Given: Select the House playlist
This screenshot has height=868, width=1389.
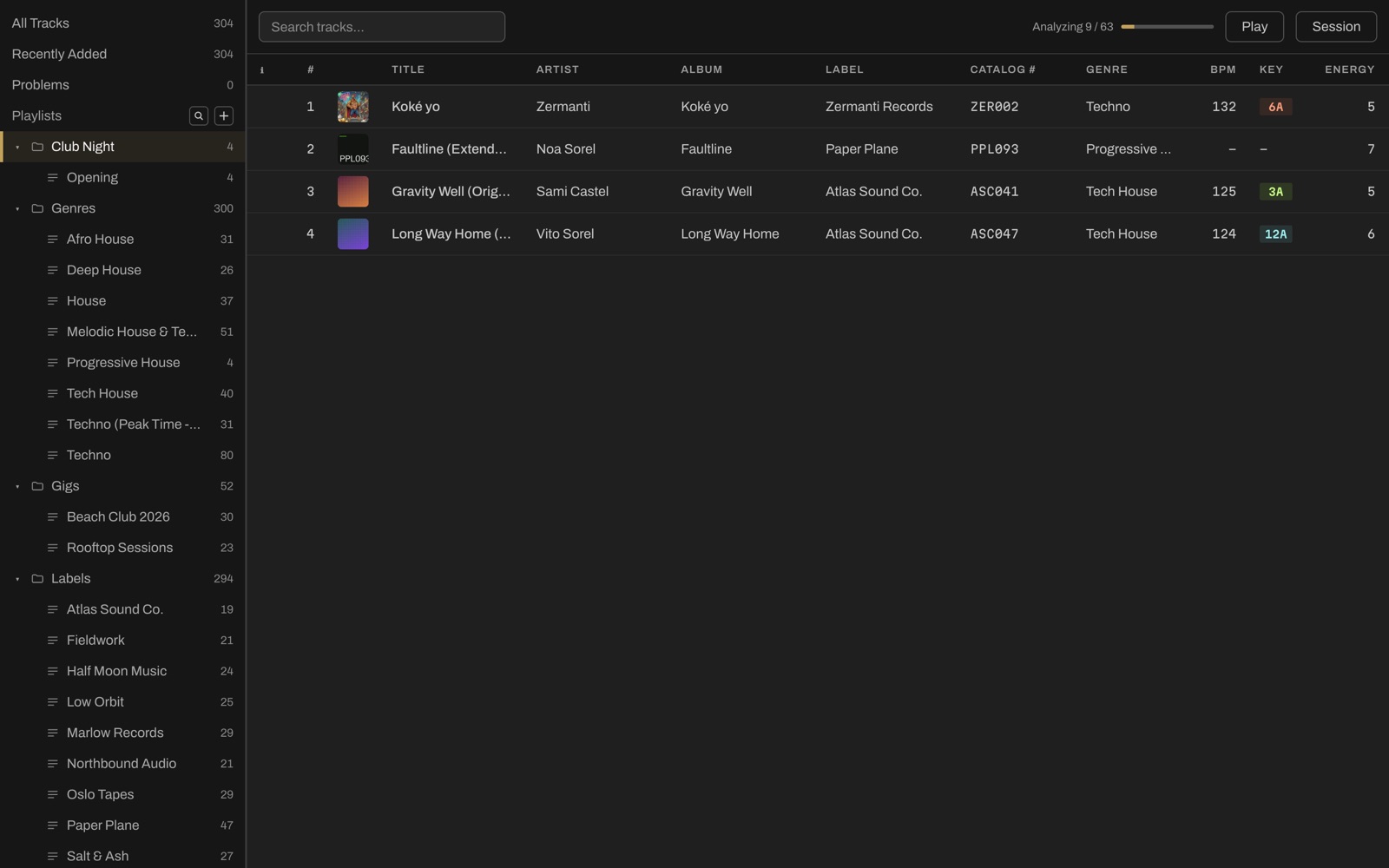Looking at the screenshot, I should 122,301.
